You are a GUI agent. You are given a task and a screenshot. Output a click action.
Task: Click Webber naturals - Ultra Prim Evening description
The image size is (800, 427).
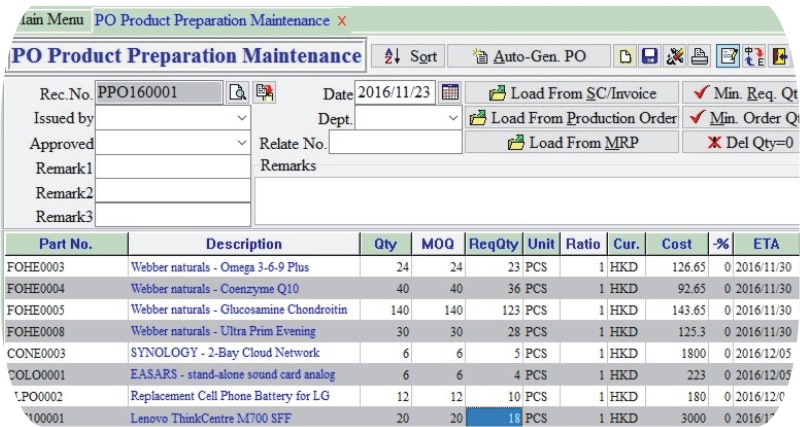(x=223, y=331)
